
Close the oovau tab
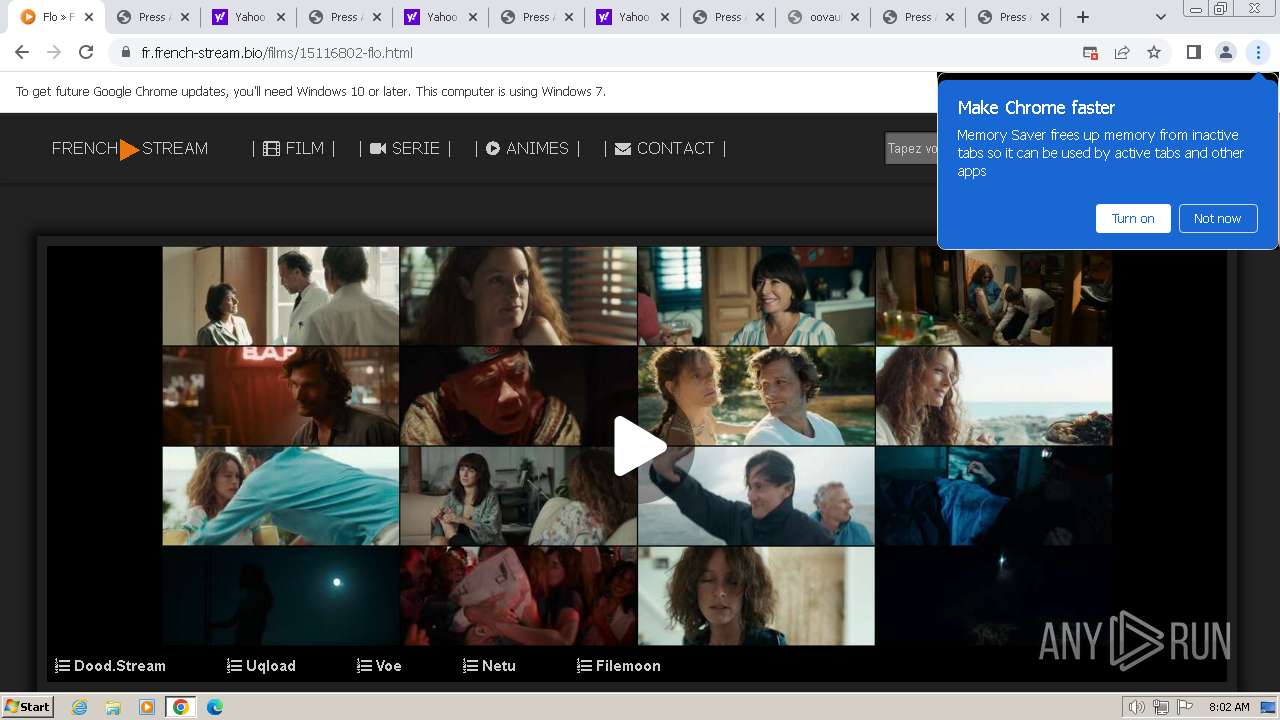coord(856,17)
